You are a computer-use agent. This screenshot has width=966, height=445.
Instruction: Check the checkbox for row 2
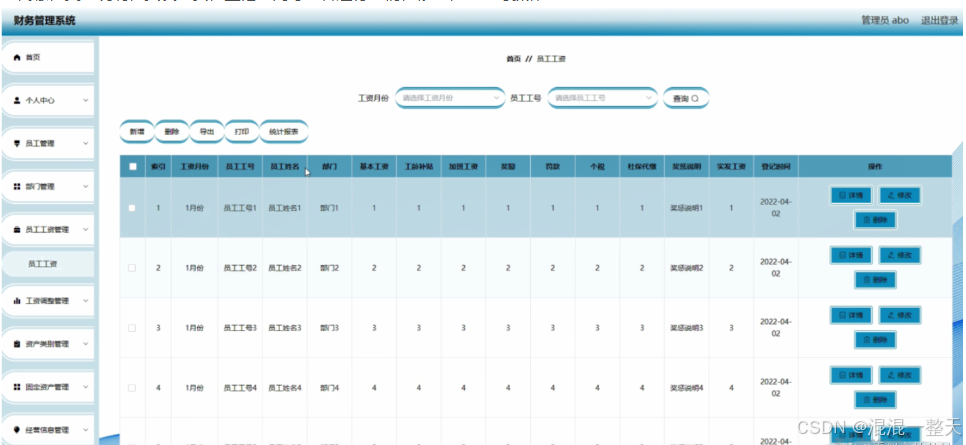pyautogui.click(x=132, y=268)
